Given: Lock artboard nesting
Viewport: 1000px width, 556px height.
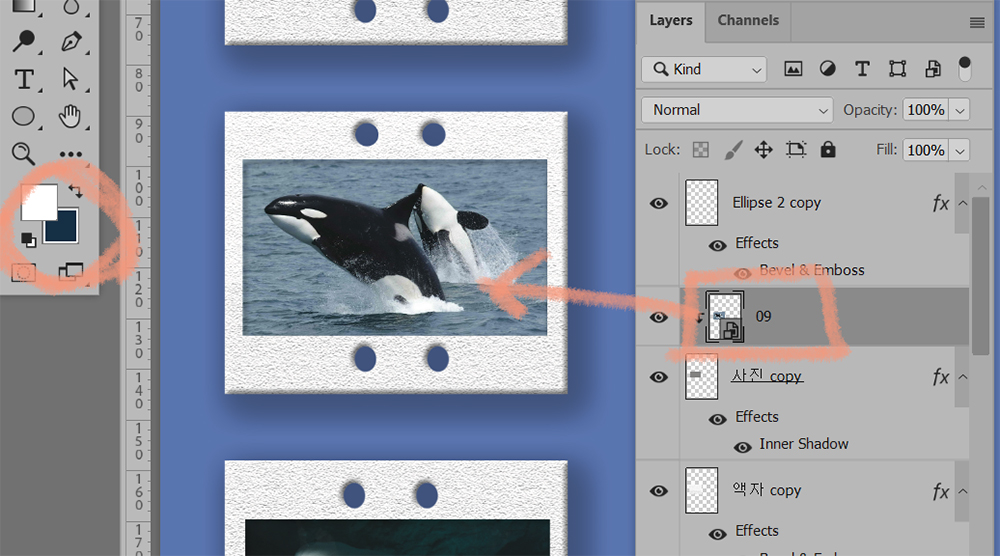Looking at the screenshot, I should click(x=796, y=150).
